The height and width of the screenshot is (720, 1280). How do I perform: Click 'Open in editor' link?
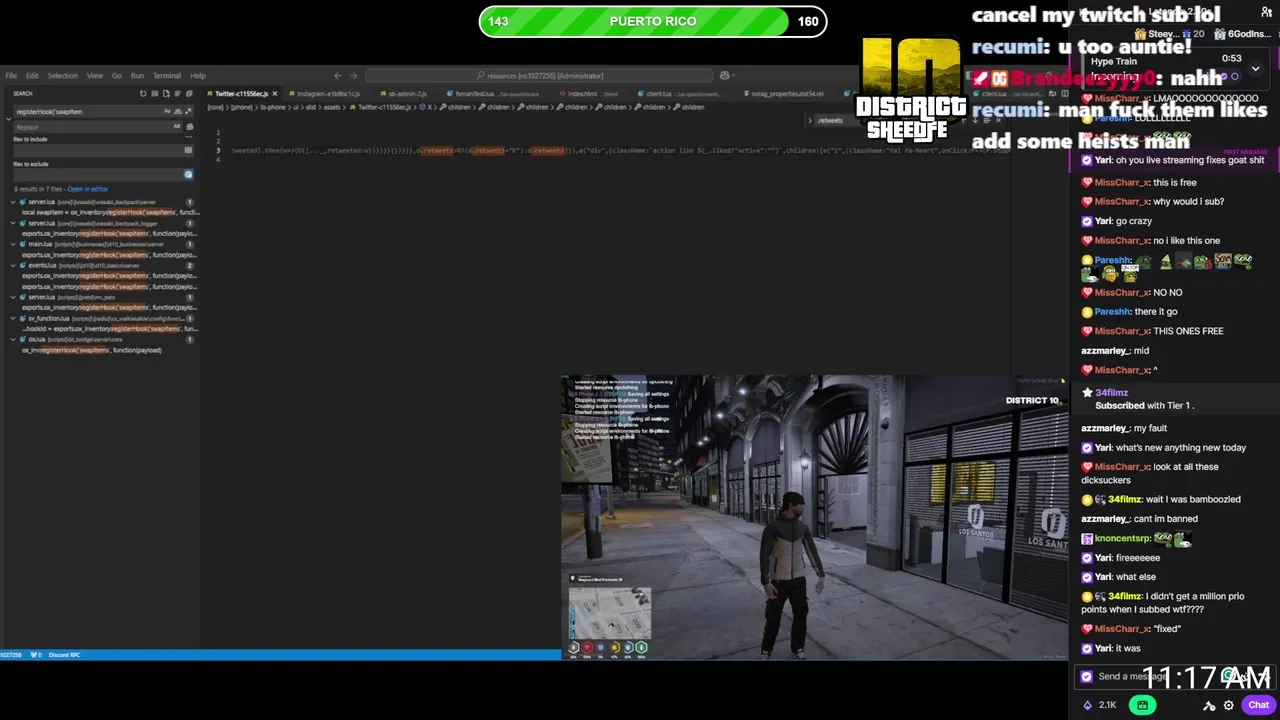pyautogui.click(x=88, y=189)
